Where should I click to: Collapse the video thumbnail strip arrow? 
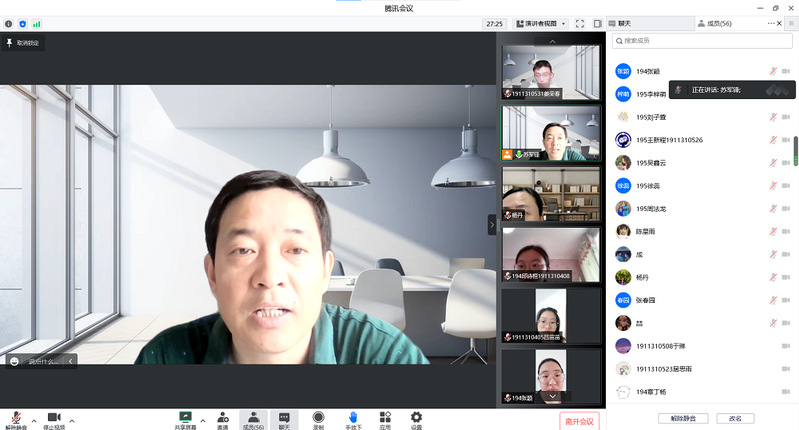pyautogui.click(x=491, y=225)
